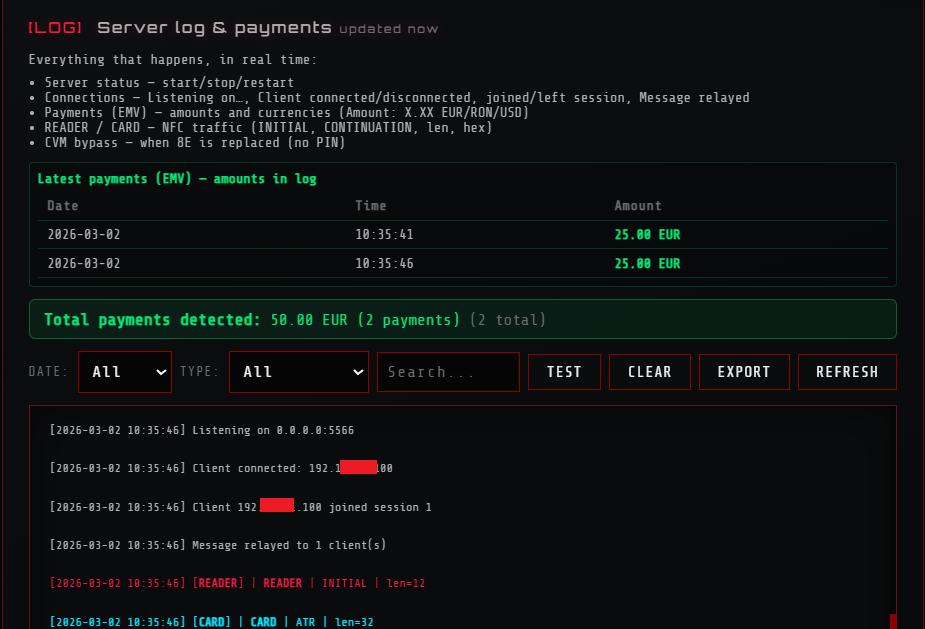Click the Date column header
925x629 pixels.
click(62, 205)
